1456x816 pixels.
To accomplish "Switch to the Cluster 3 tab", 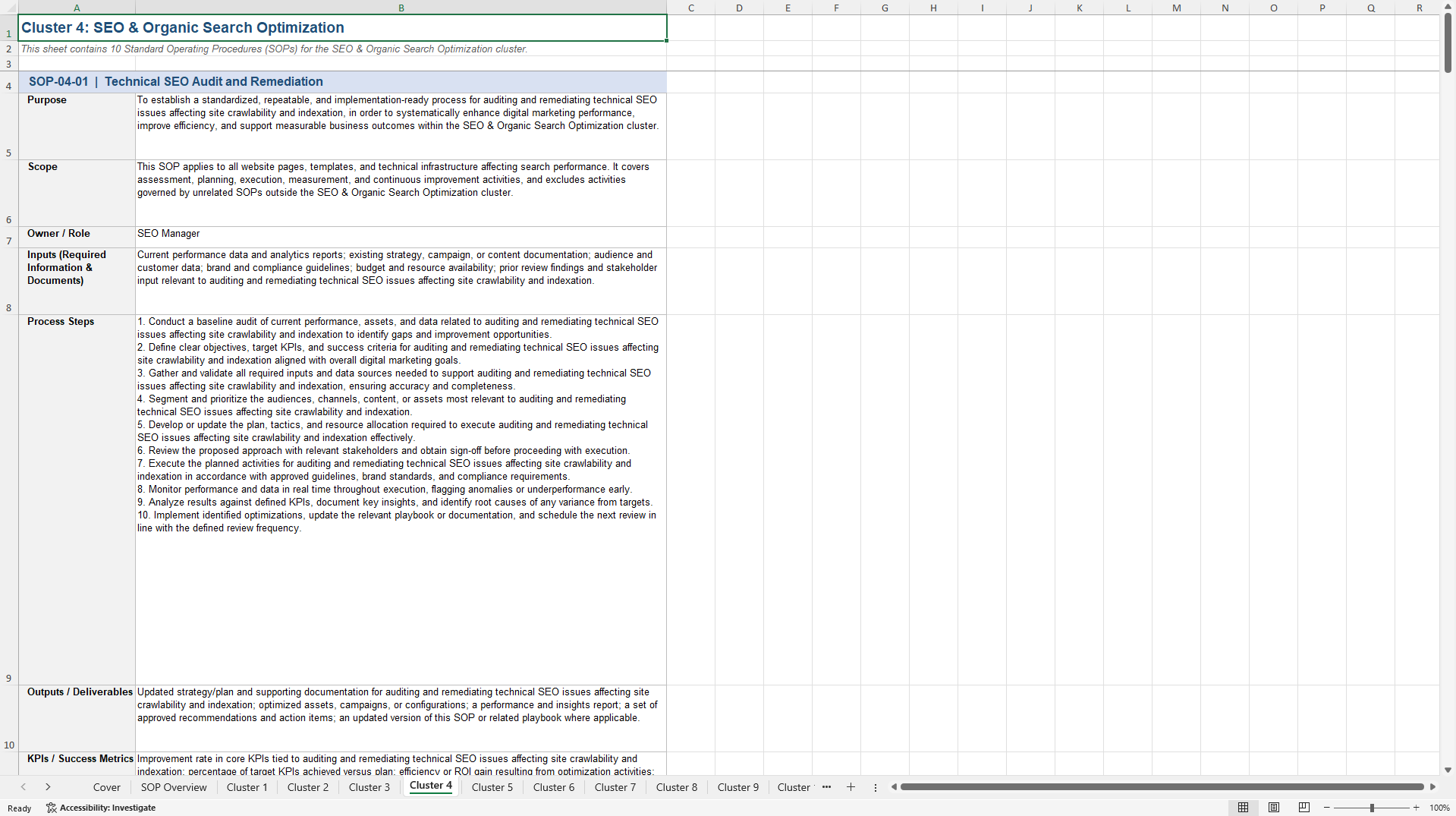I will [x=370, y=787].
